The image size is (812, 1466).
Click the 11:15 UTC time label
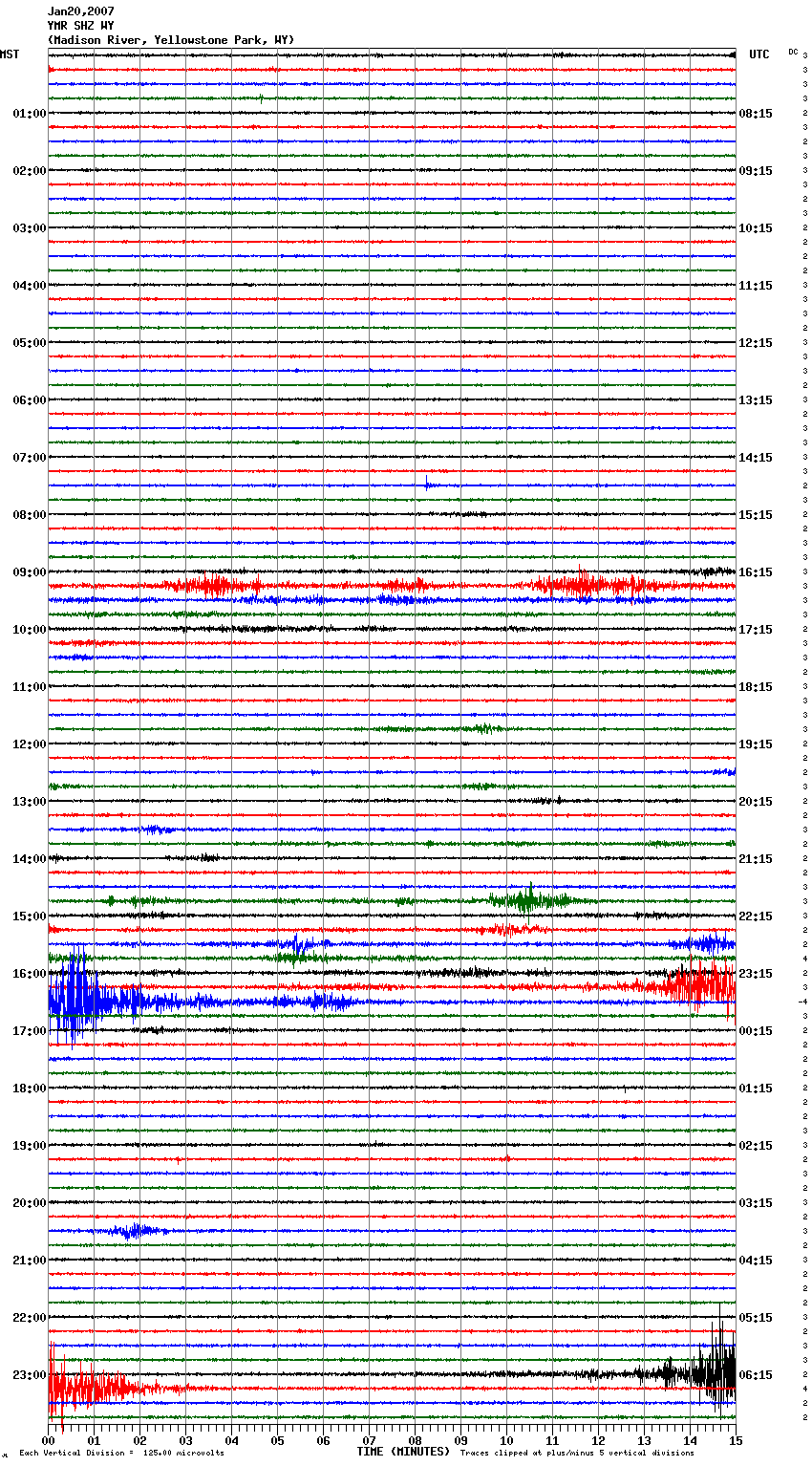point(756,286)
